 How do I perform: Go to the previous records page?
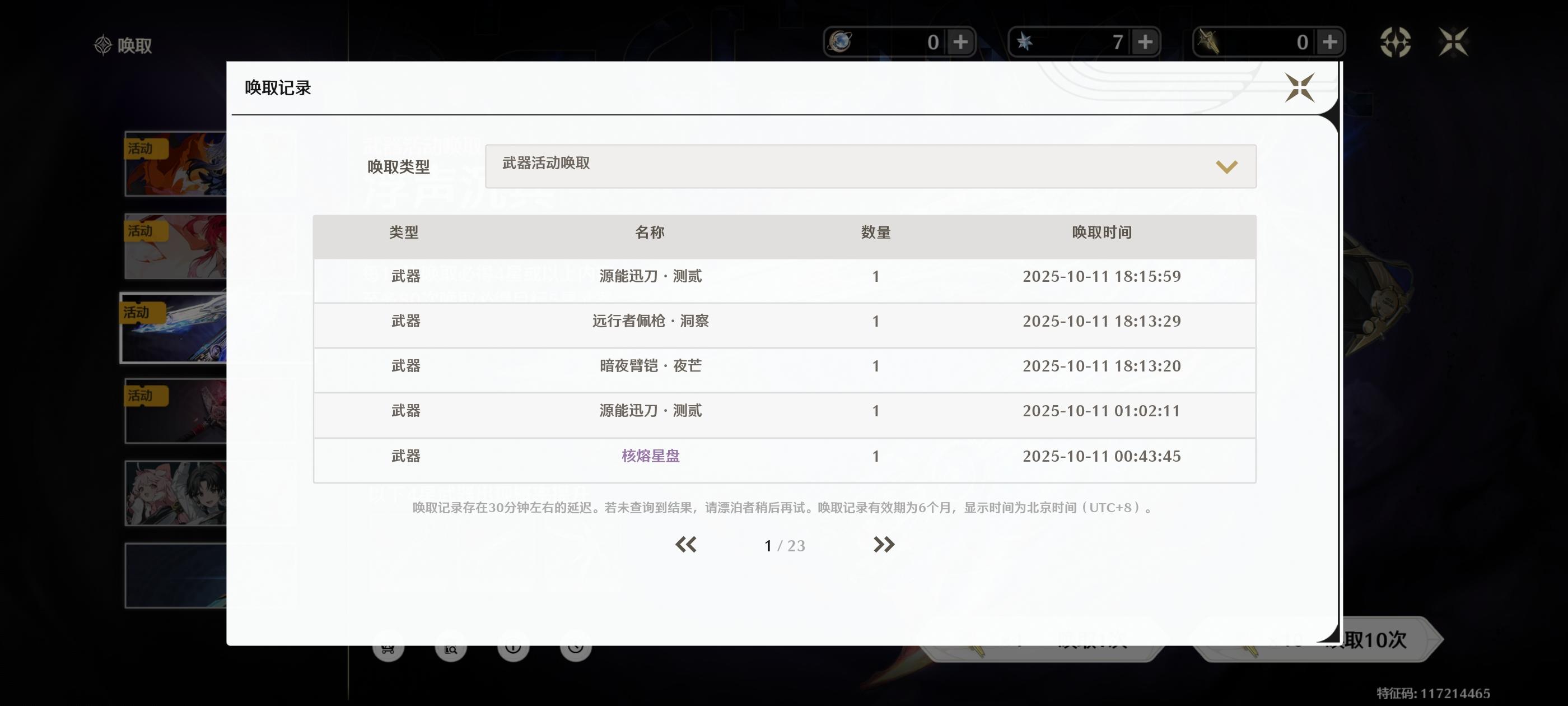tap(686, 544)
